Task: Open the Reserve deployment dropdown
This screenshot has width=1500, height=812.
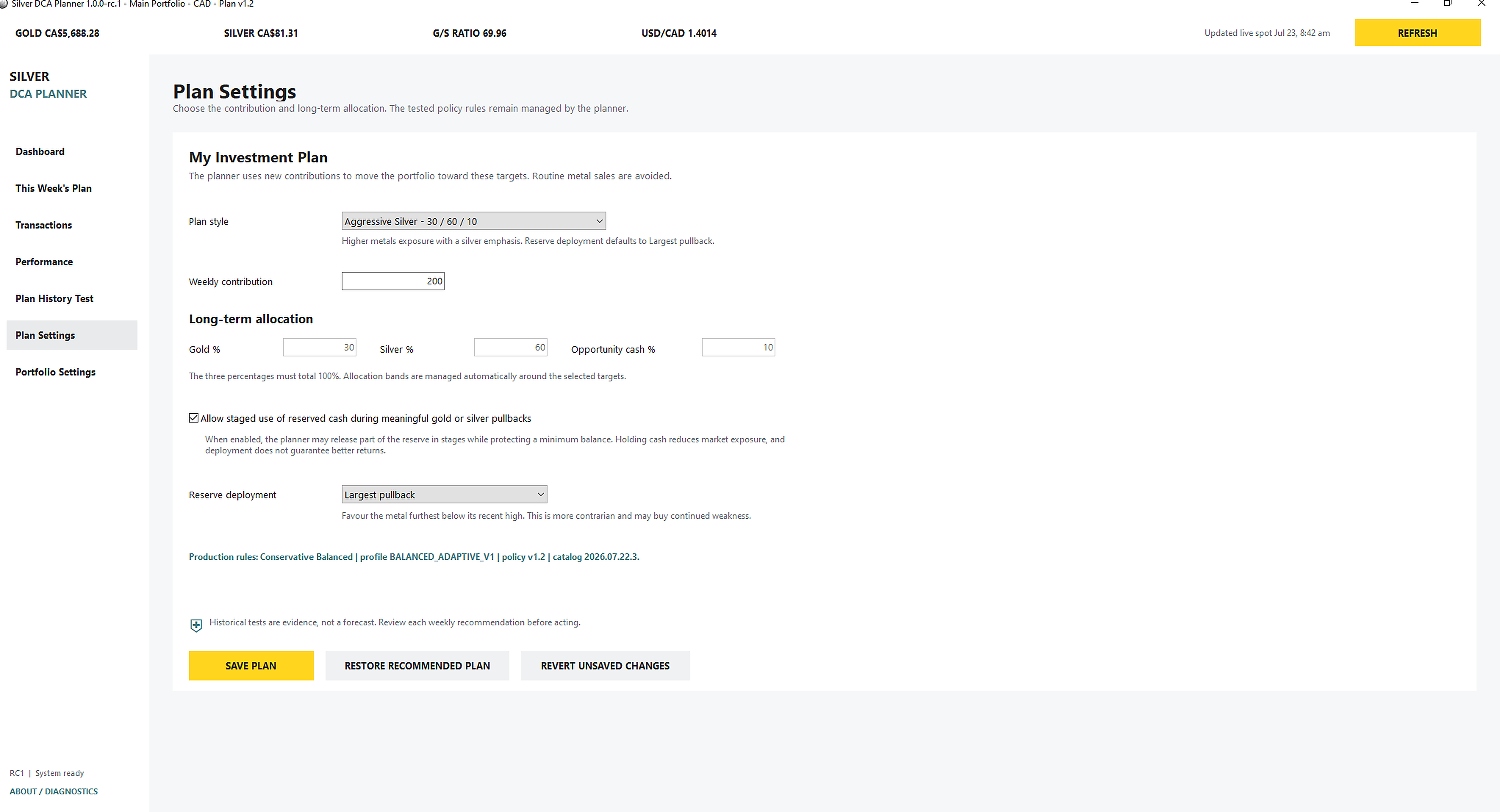Action: coord(444,494)
